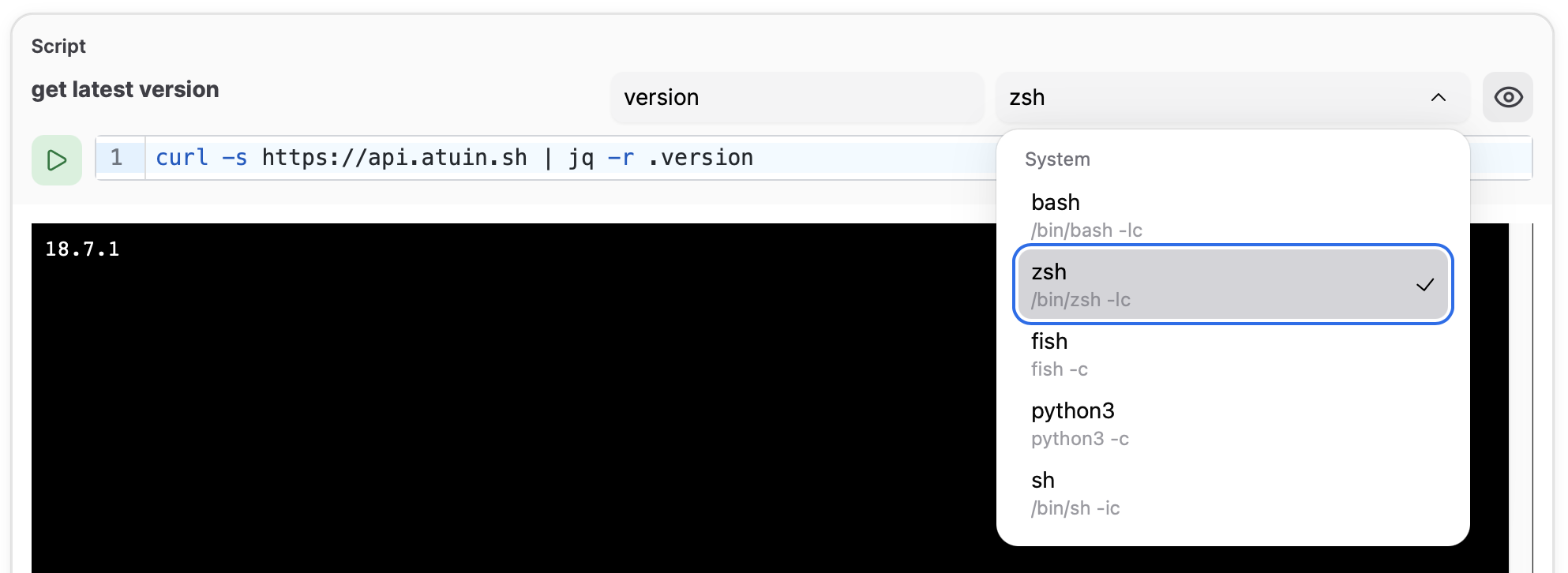Click the 'curl' command in the editor
The image size is (1568, 573).
(182, 158)
